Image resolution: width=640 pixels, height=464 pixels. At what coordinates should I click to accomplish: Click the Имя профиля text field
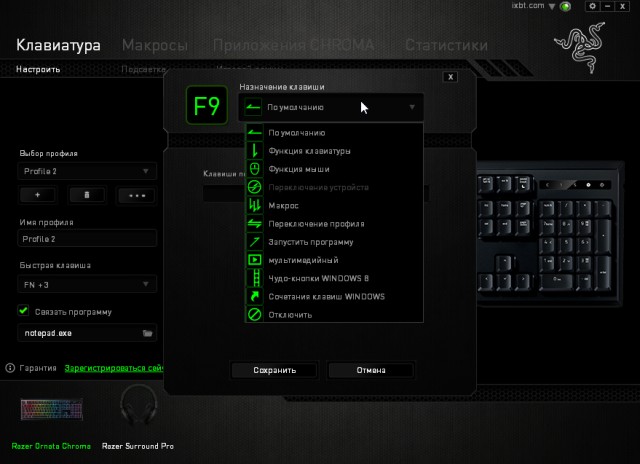click(x=88, y=240)
